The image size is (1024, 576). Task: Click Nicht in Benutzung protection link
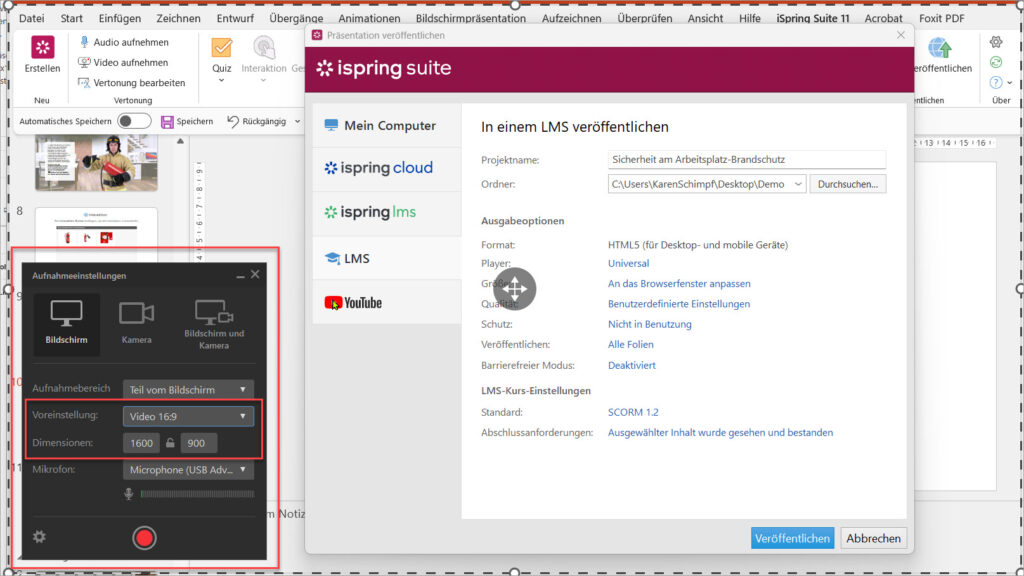(649, 324)
